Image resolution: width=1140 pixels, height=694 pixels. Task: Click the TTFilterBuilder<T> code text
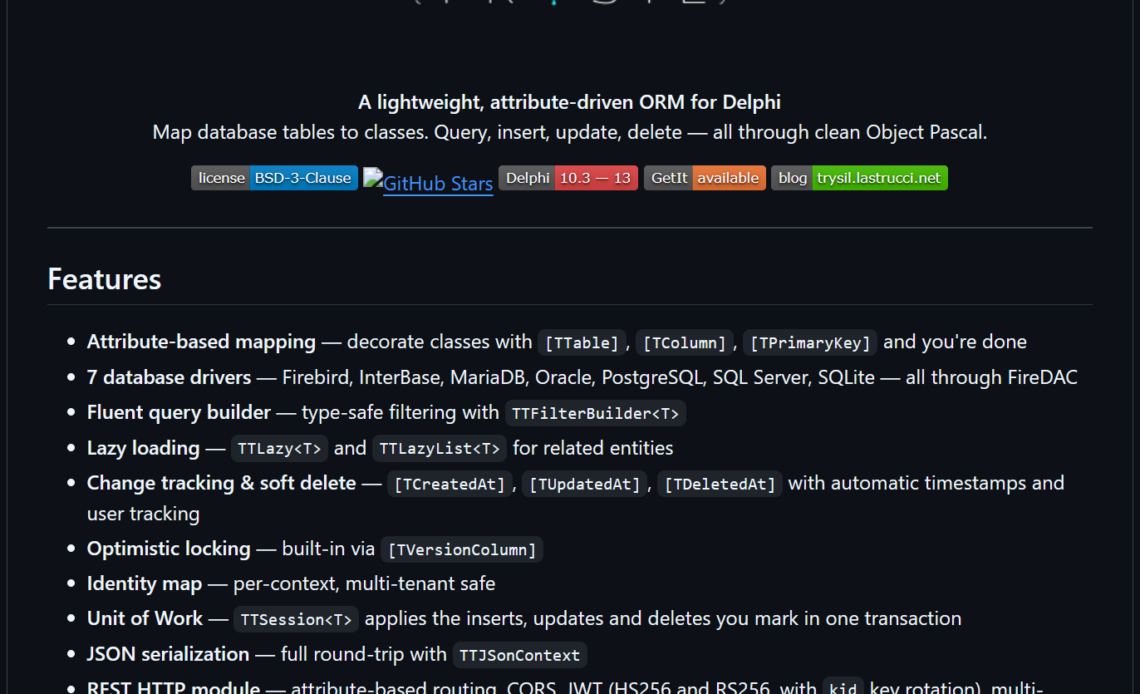[x=595, y=413]
